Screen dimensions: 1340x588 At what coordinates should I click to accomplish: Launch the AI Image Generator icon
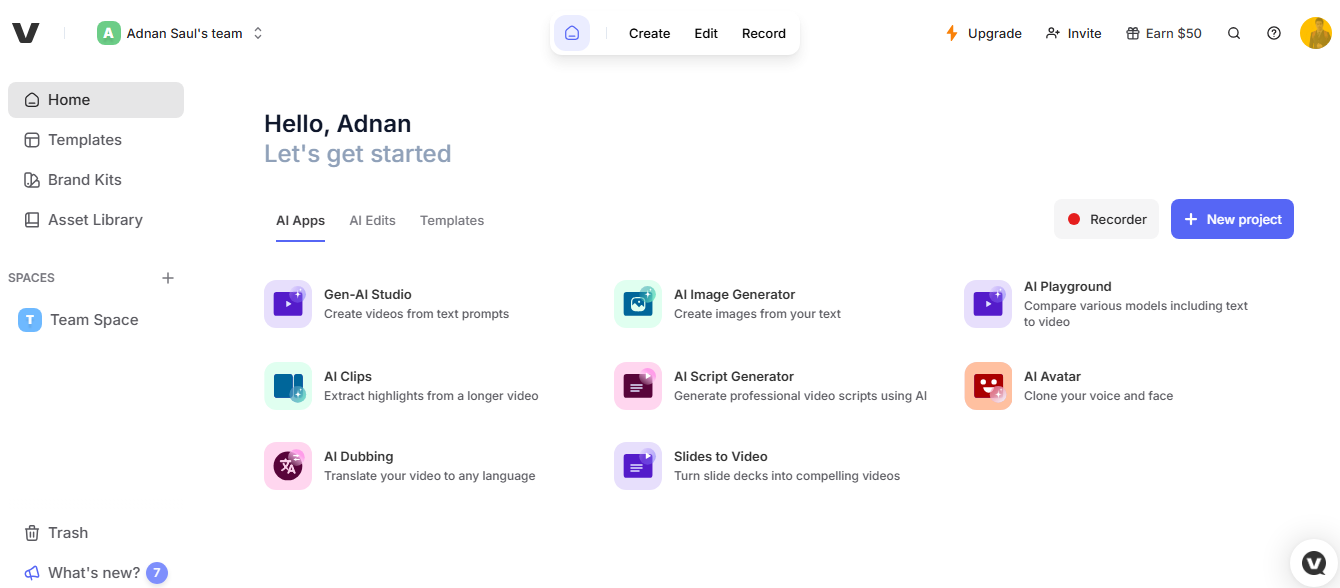(638, 304)
